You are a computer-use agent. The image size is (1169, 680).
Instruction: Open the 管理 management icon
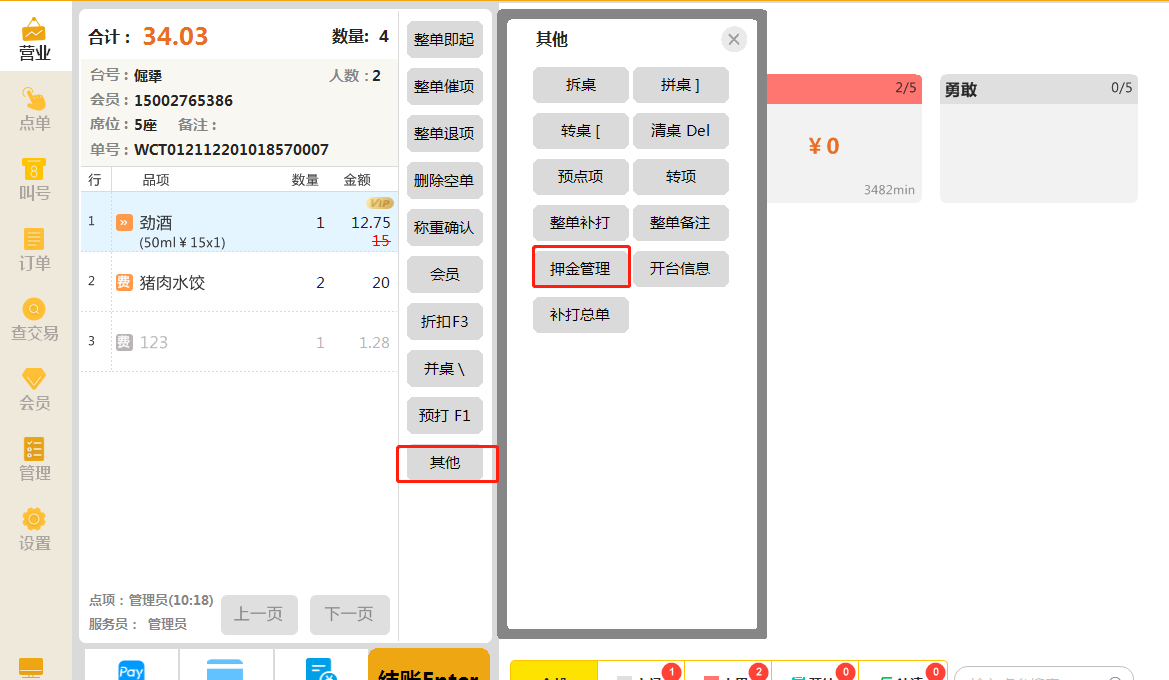point(35,460)
